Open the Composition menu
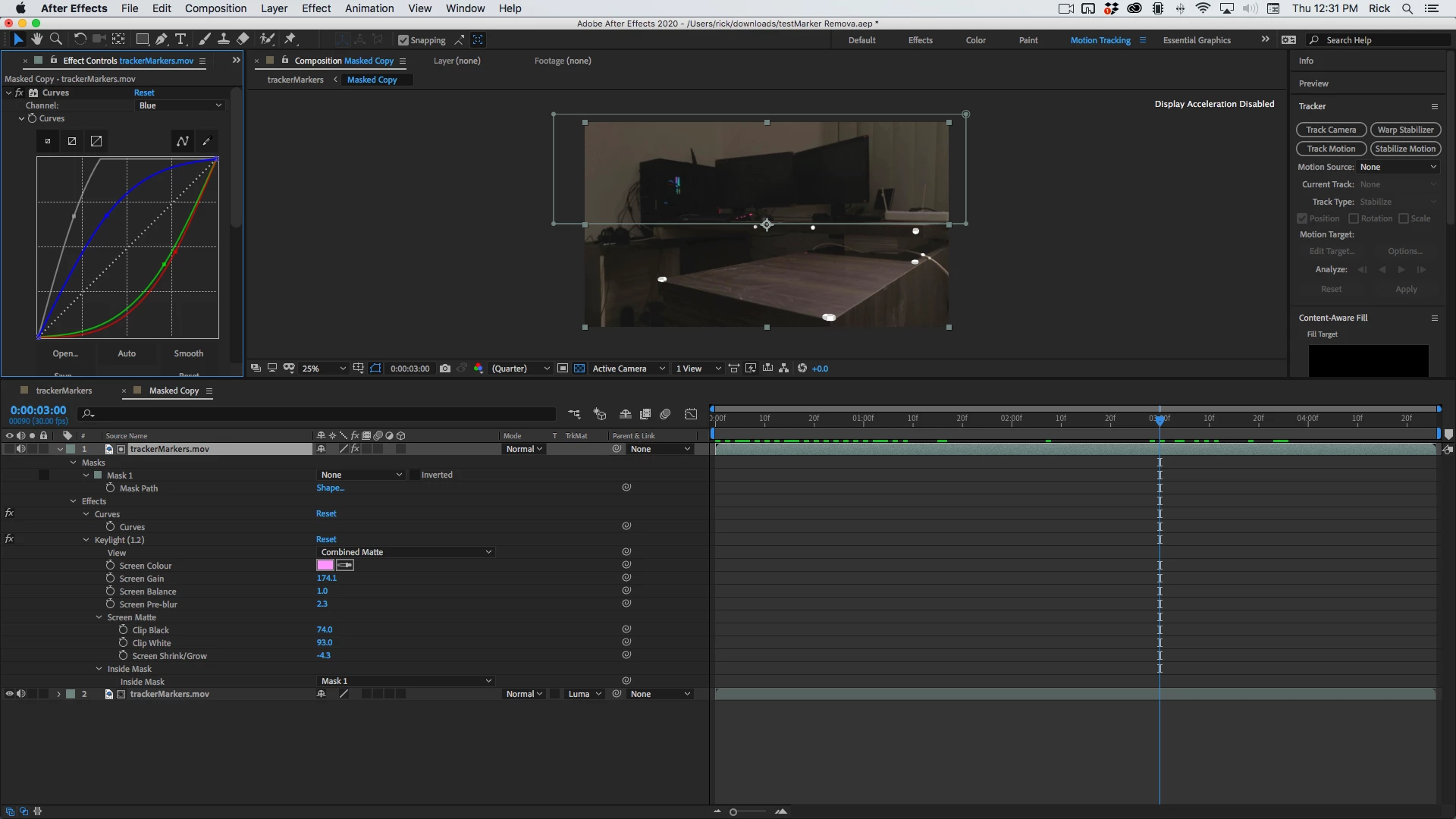Screen dimensions: 1456x819 click(x=215, y=8)
